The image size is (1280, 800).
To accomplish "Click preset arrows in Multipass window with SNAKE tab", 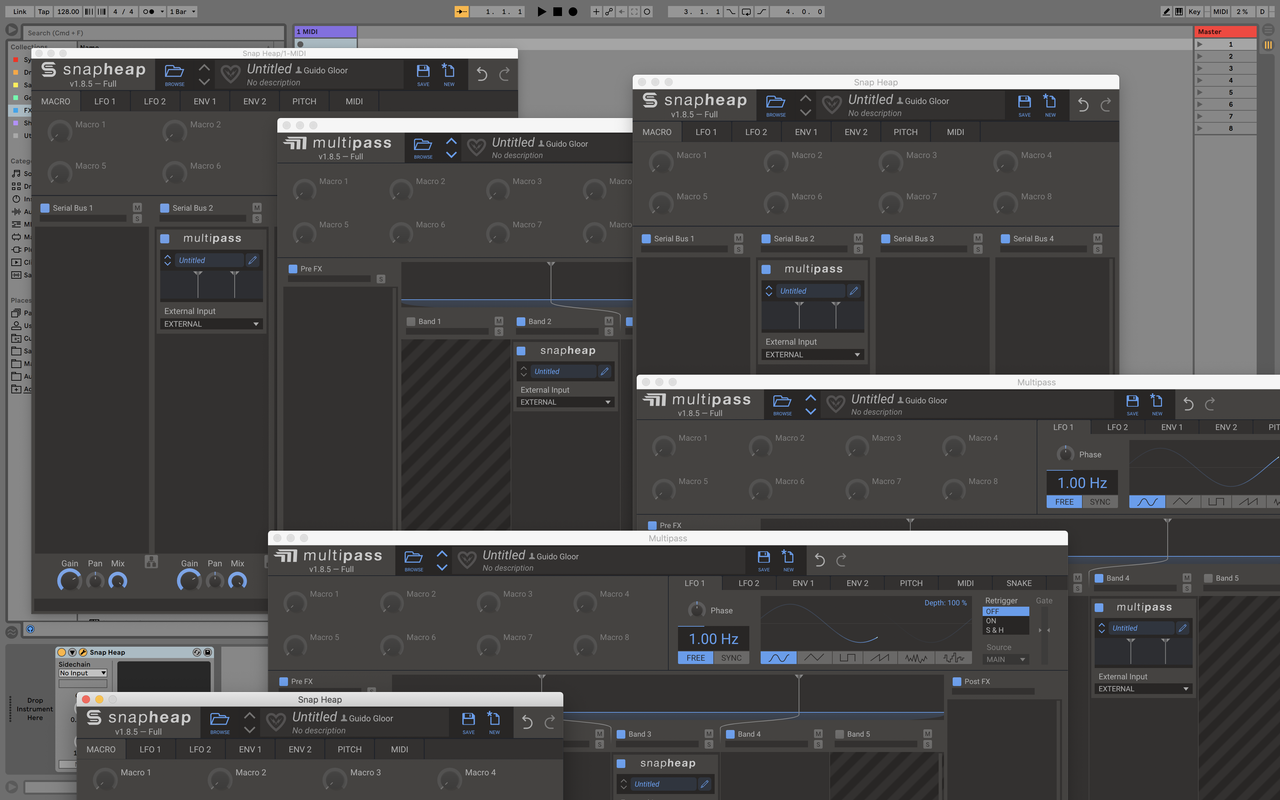I will pyautogui.click(x=441, y=560).
